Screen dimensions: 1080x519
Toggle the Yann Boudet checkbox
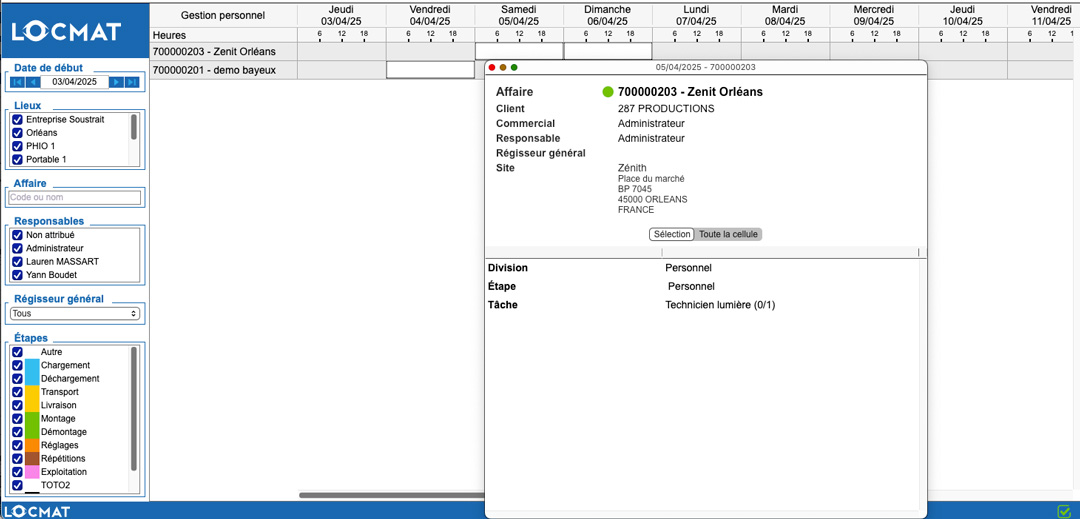[18, 275]
